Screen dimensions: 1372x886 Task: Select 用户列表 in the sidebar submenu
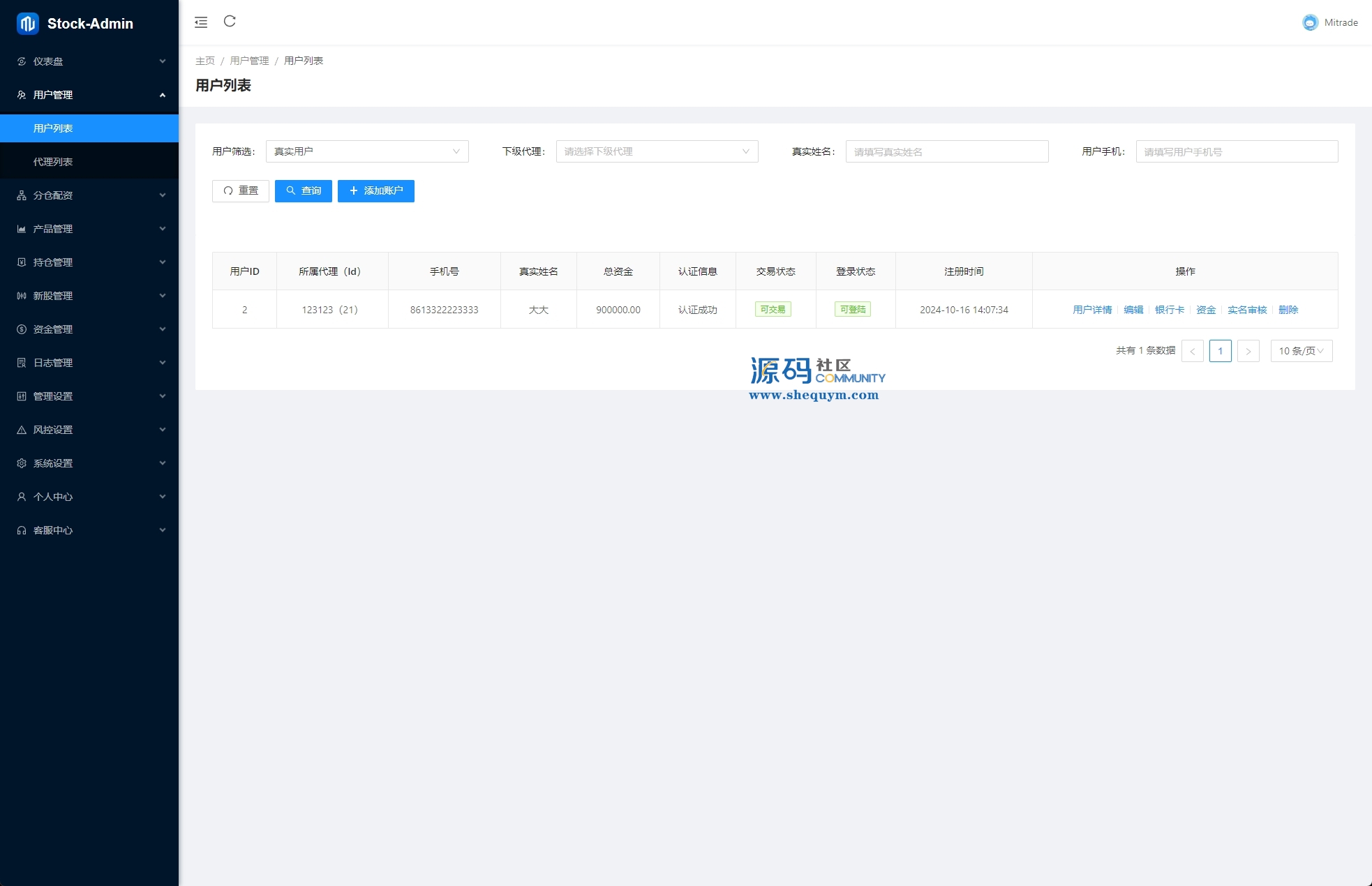click(x=53, y=128)
